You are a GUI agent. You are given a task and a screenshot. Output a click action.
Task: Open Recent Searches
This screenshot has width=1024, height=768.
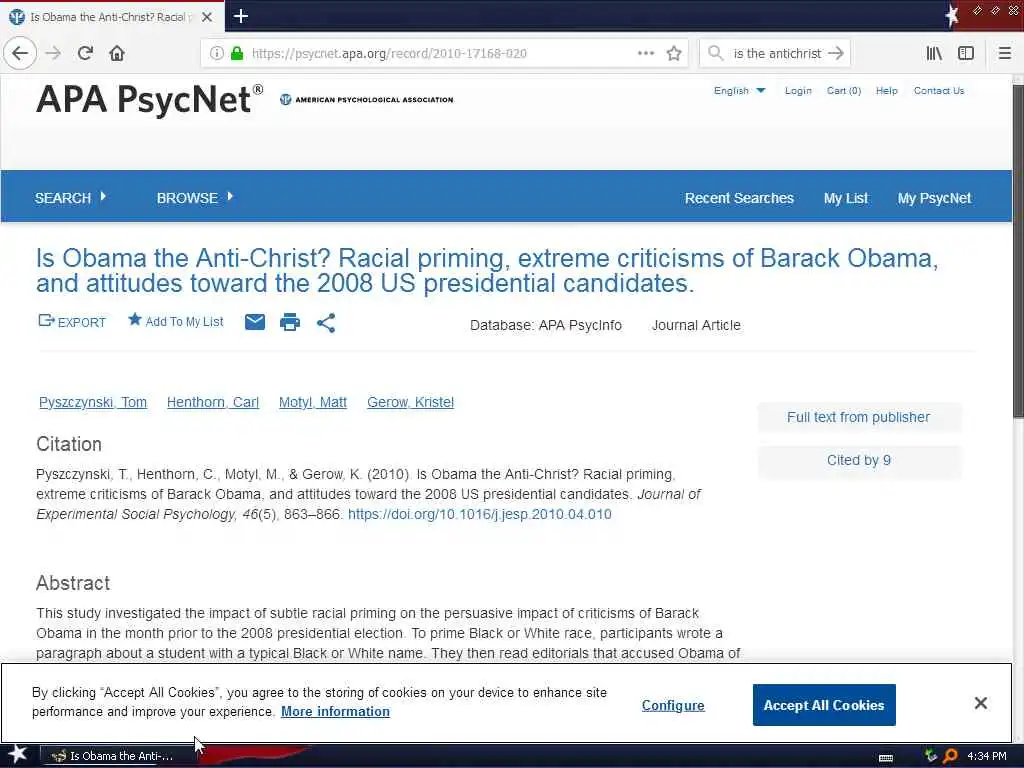739,198
